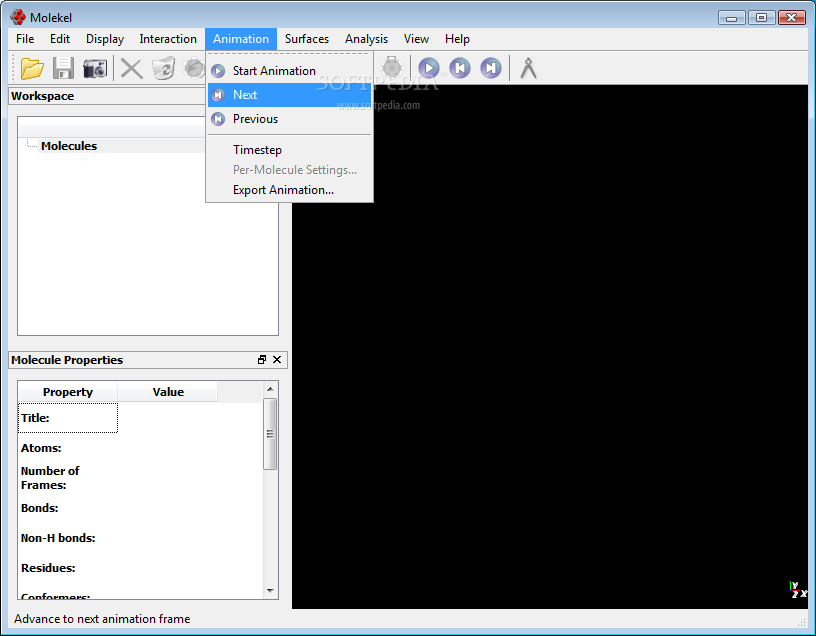
Task: Click the timer icon in the toolbar
Action: point(391,68)
